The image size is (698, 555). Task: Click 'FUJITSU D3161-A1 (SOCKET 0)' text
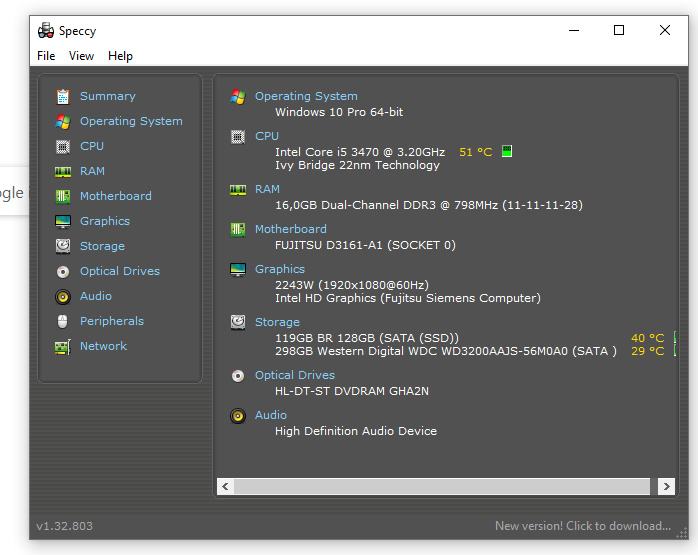[x=365, y=245]
